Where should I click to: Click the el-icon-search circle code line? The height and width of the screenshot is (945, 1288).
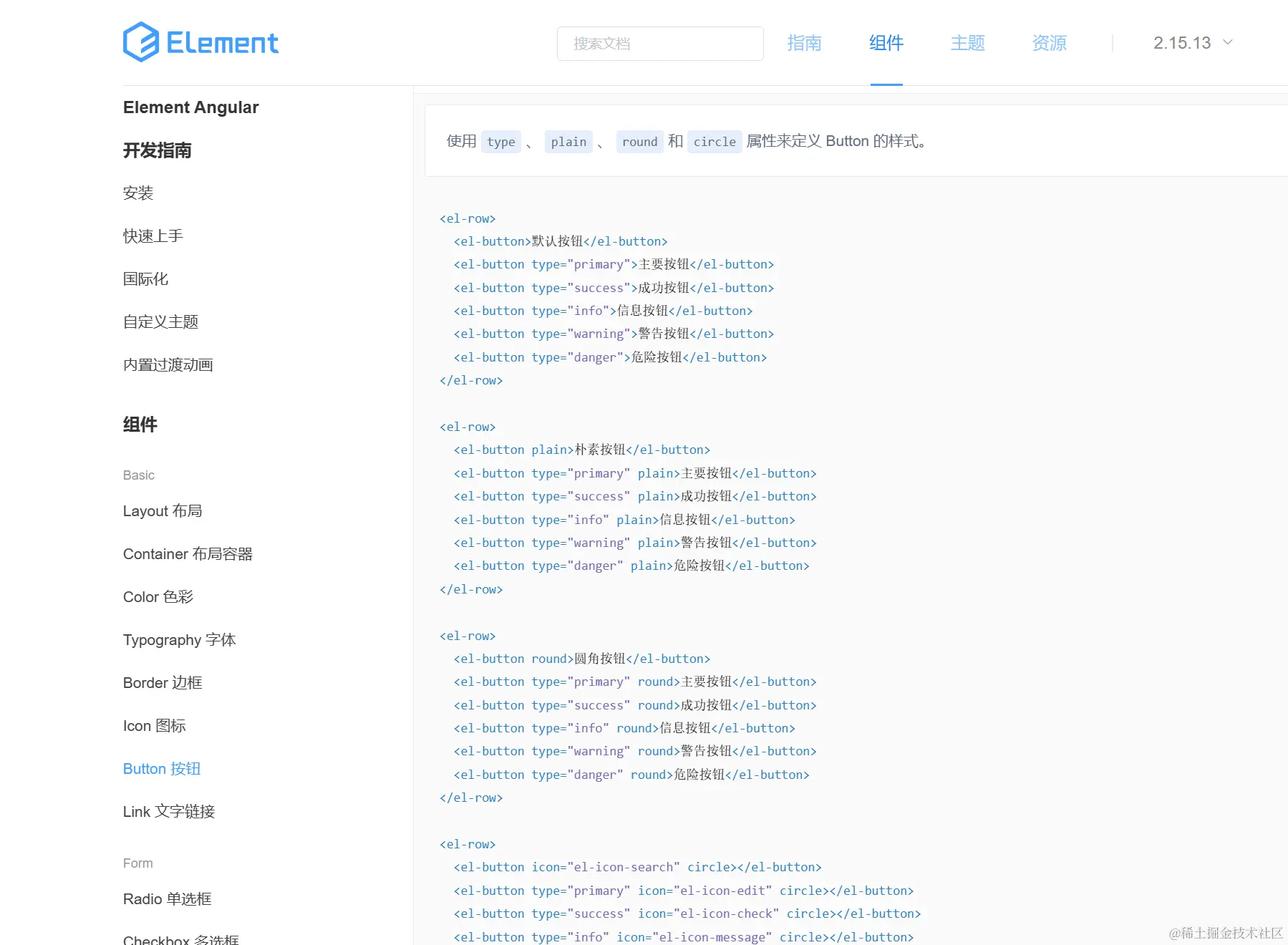(x=638, y=867)
